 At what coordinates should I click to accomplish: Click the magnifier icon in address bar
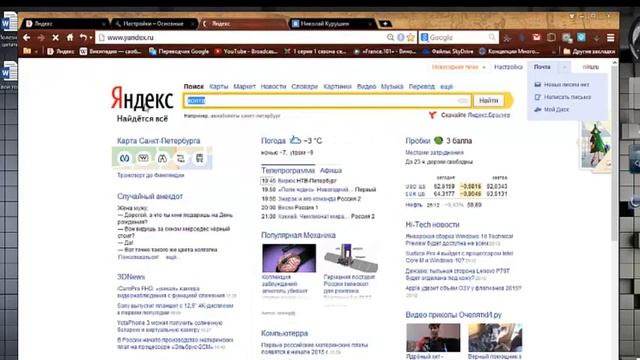pos(391,38)
